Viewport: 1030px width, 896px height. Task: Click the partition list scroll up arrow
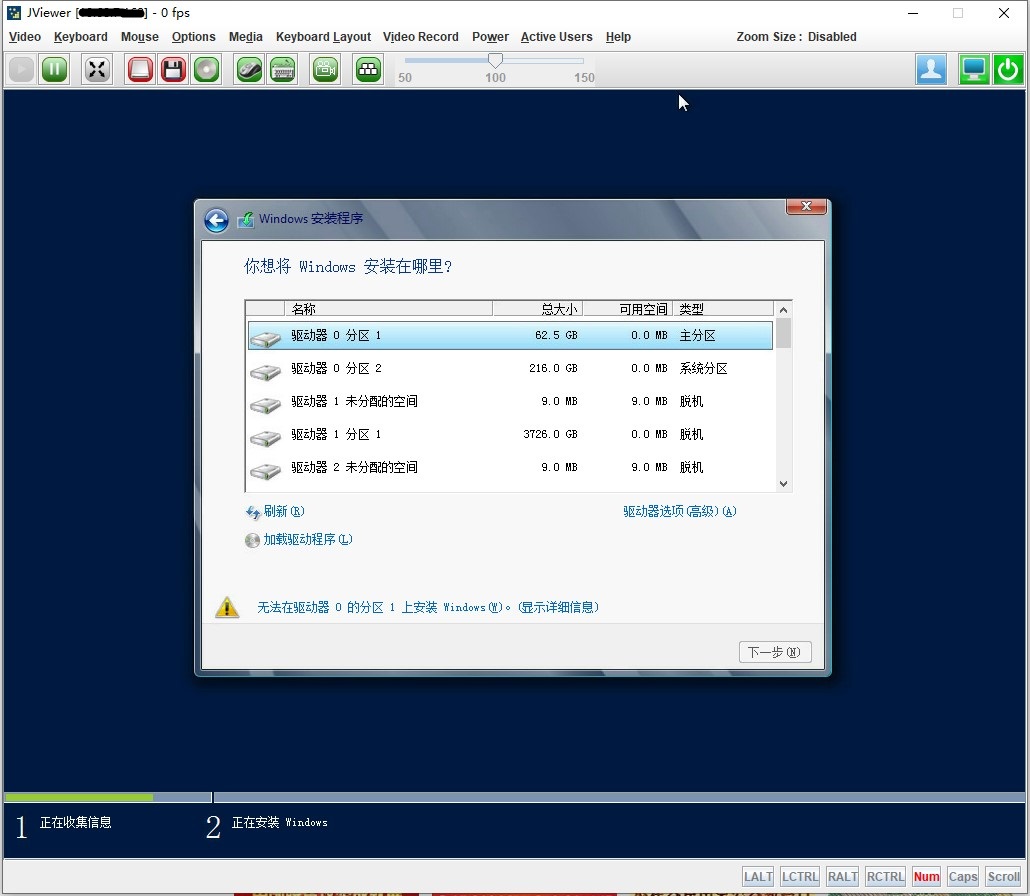click(x=783, y=309)
